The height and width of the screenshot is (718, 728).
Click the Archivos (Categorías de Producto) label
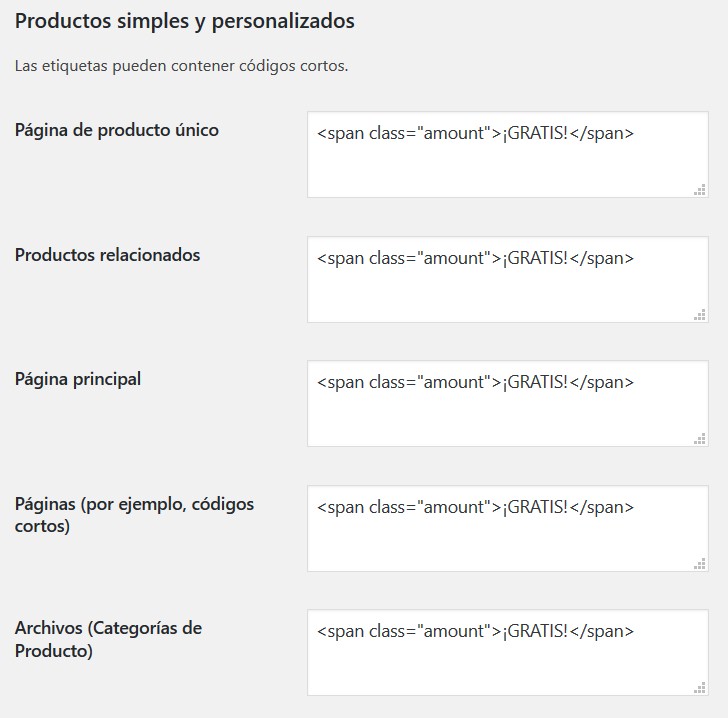point(108,639)
